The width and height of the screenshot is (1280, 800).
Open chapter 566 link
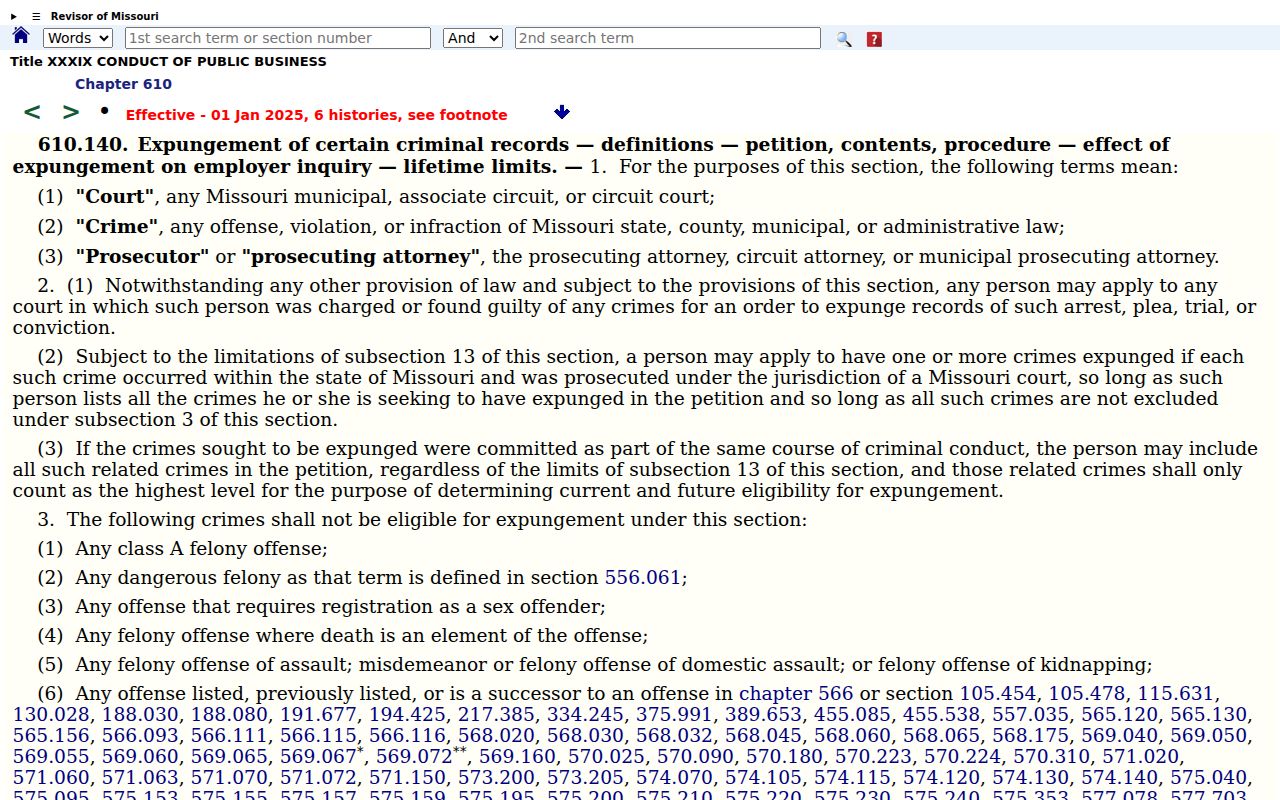[796, 693]
